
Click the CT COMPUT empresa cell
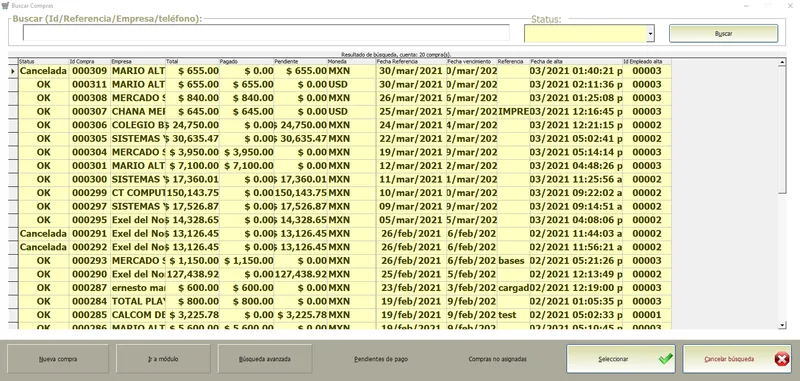138,193
